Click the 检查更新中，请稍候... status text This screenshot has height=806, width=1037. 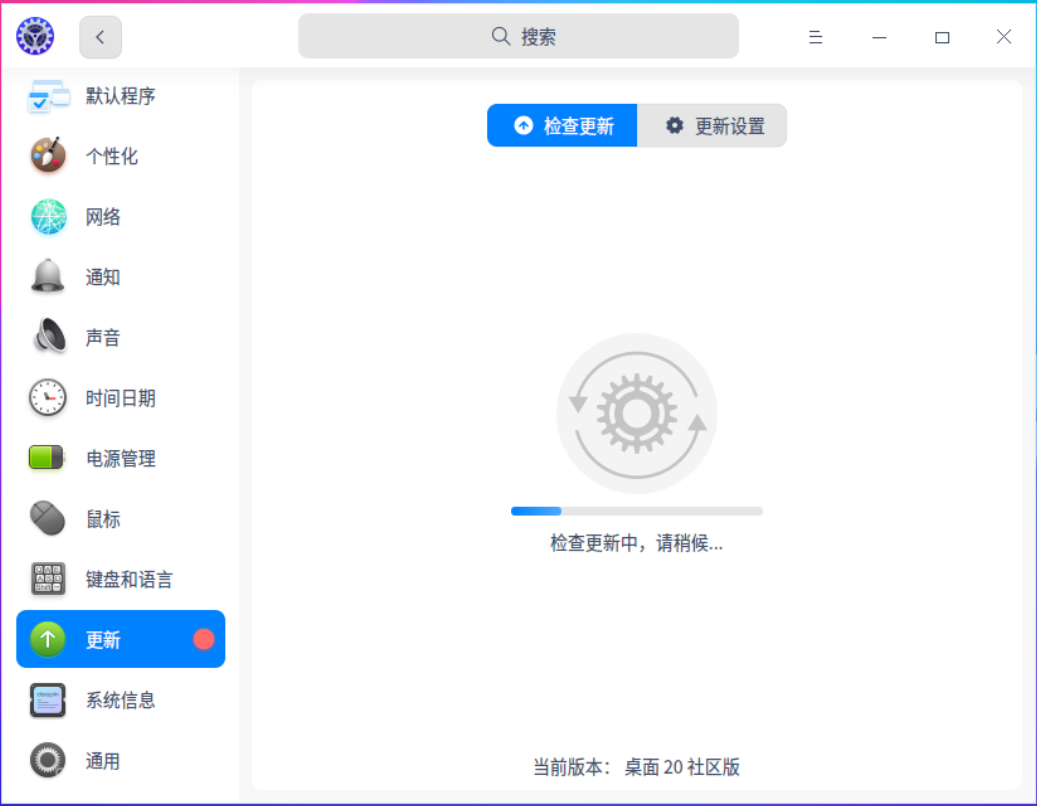[x=636, y=543]
